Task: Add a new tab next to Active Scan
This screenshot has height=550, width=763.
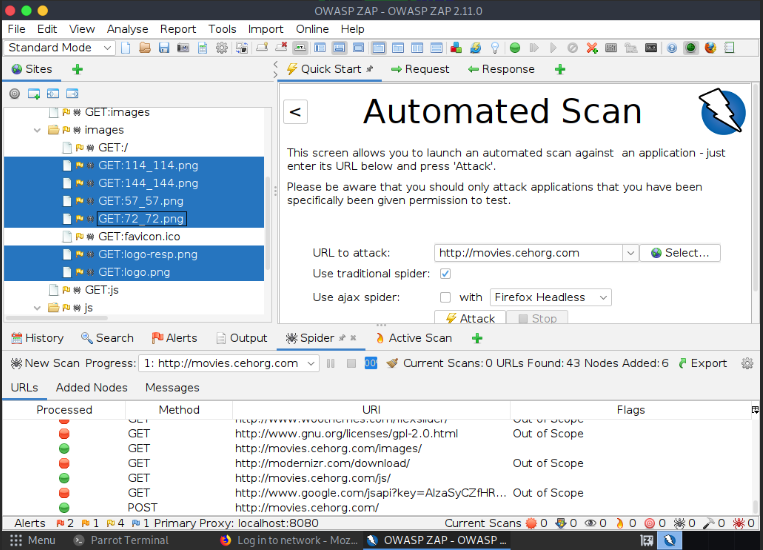Action: (477, 338)
